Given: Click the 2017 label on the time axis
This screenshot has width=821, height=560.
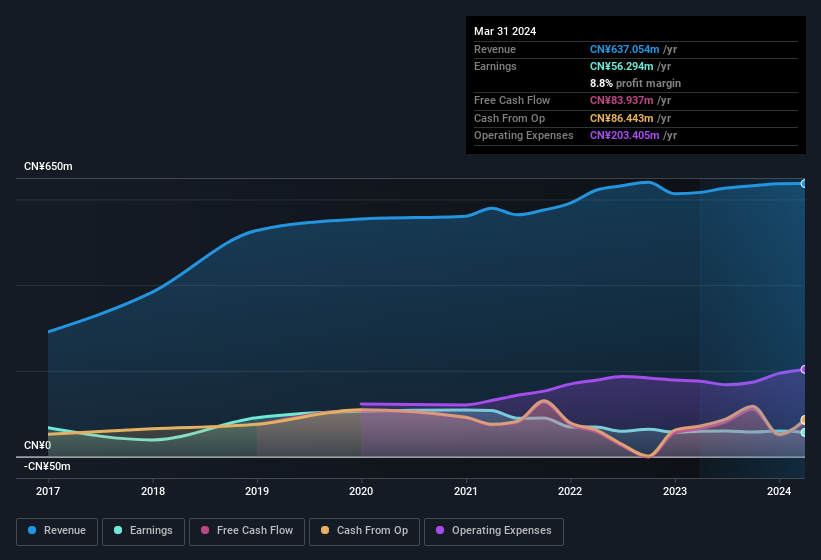Looking at the screenshot, I should [48, 491].
